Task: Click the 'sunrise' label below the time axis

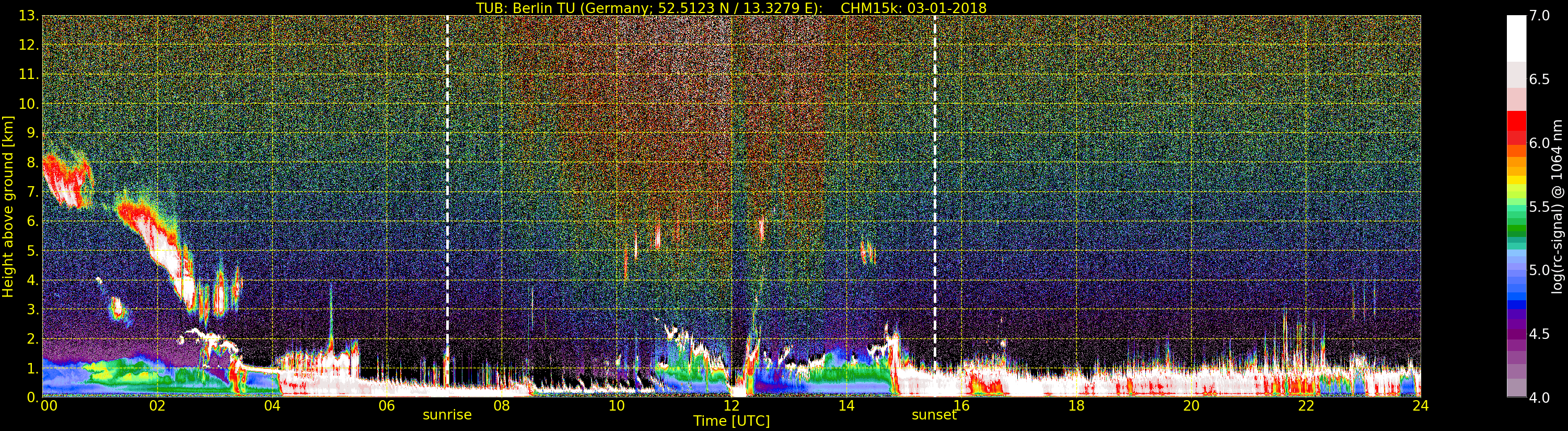Action: pos(447,415)
